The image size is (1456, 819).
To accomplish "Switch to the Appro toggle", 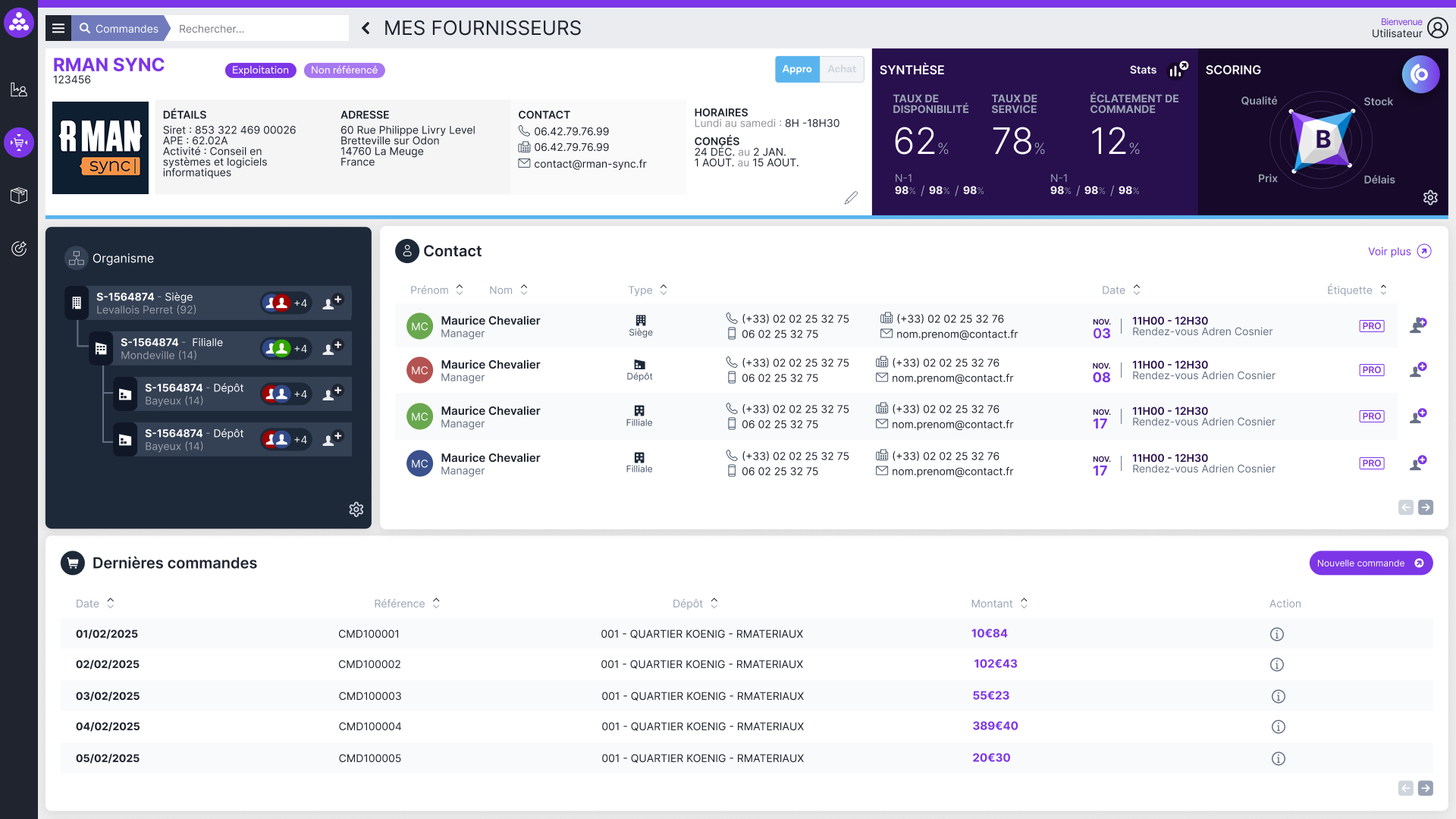I will [797, 69].
